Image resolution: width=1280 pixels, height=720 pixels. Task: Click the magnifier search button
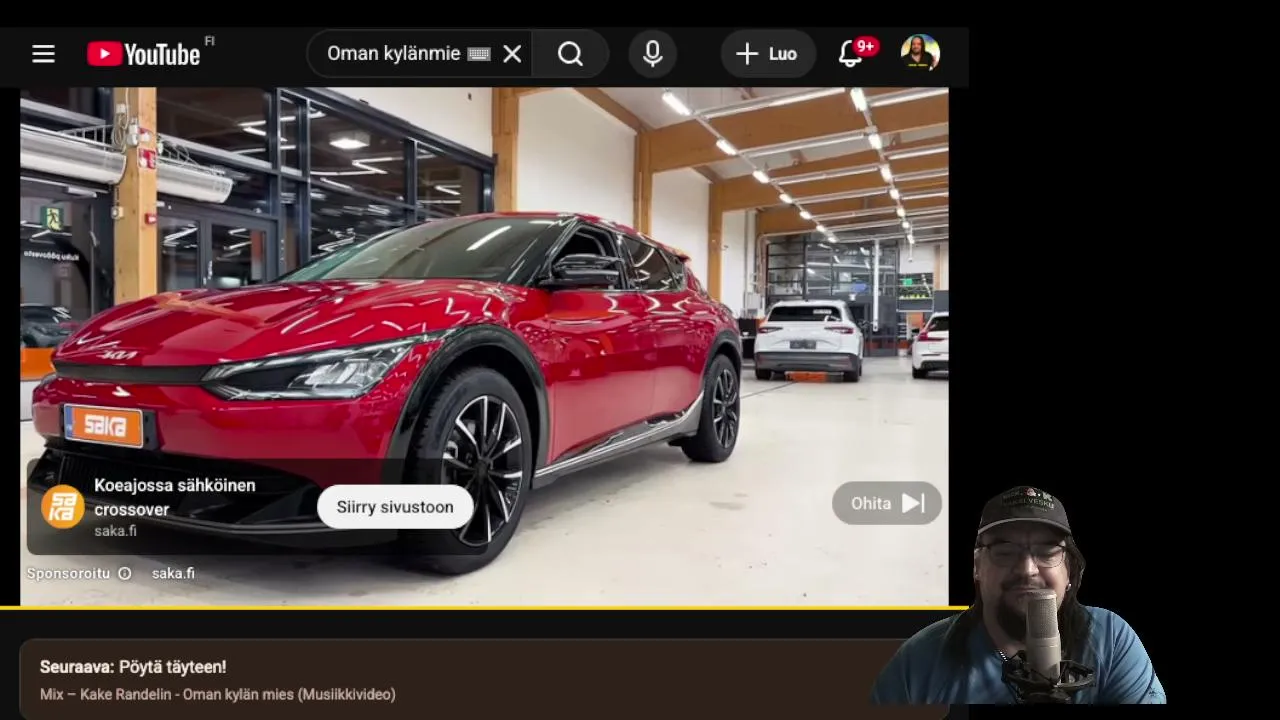tap(570, 54)
